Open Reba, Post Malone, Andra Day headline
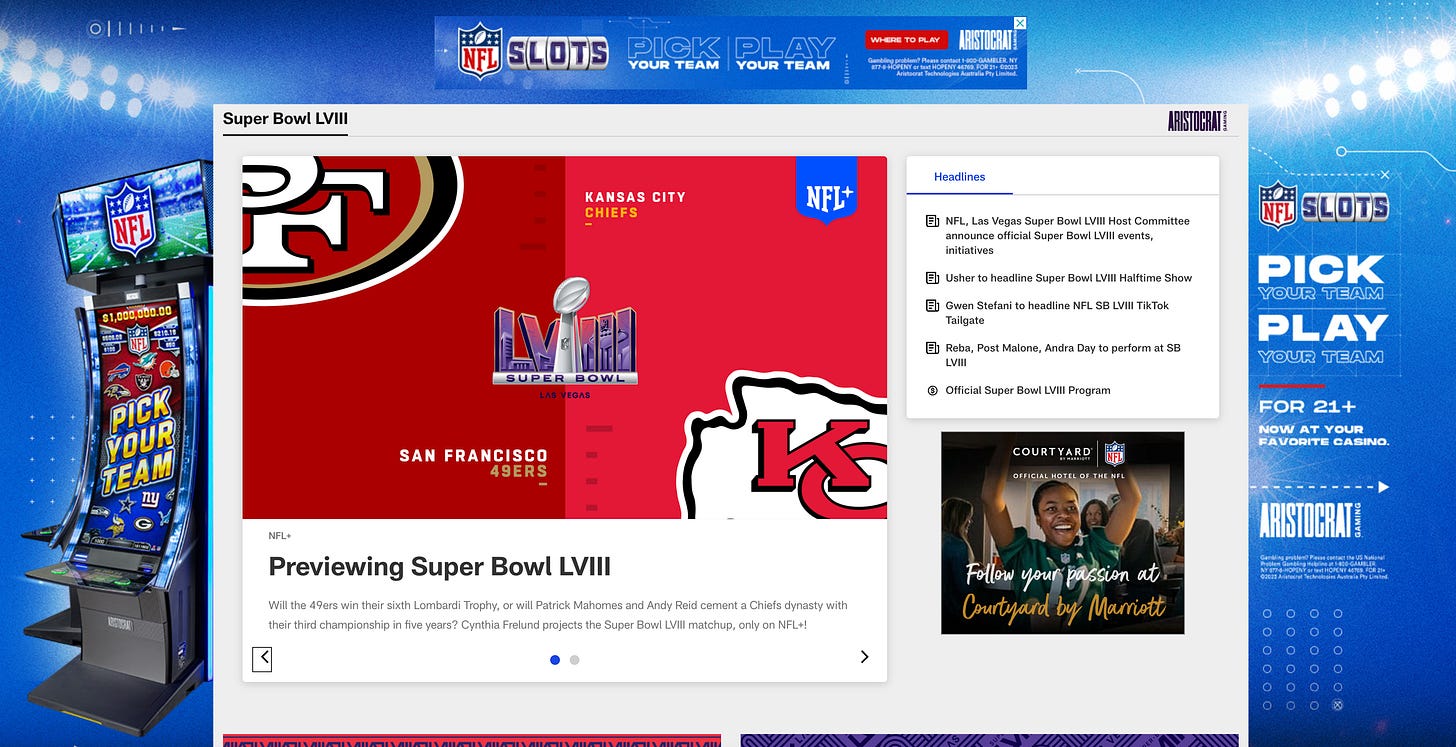1456x747 pixels. (x=1063, y=355)
